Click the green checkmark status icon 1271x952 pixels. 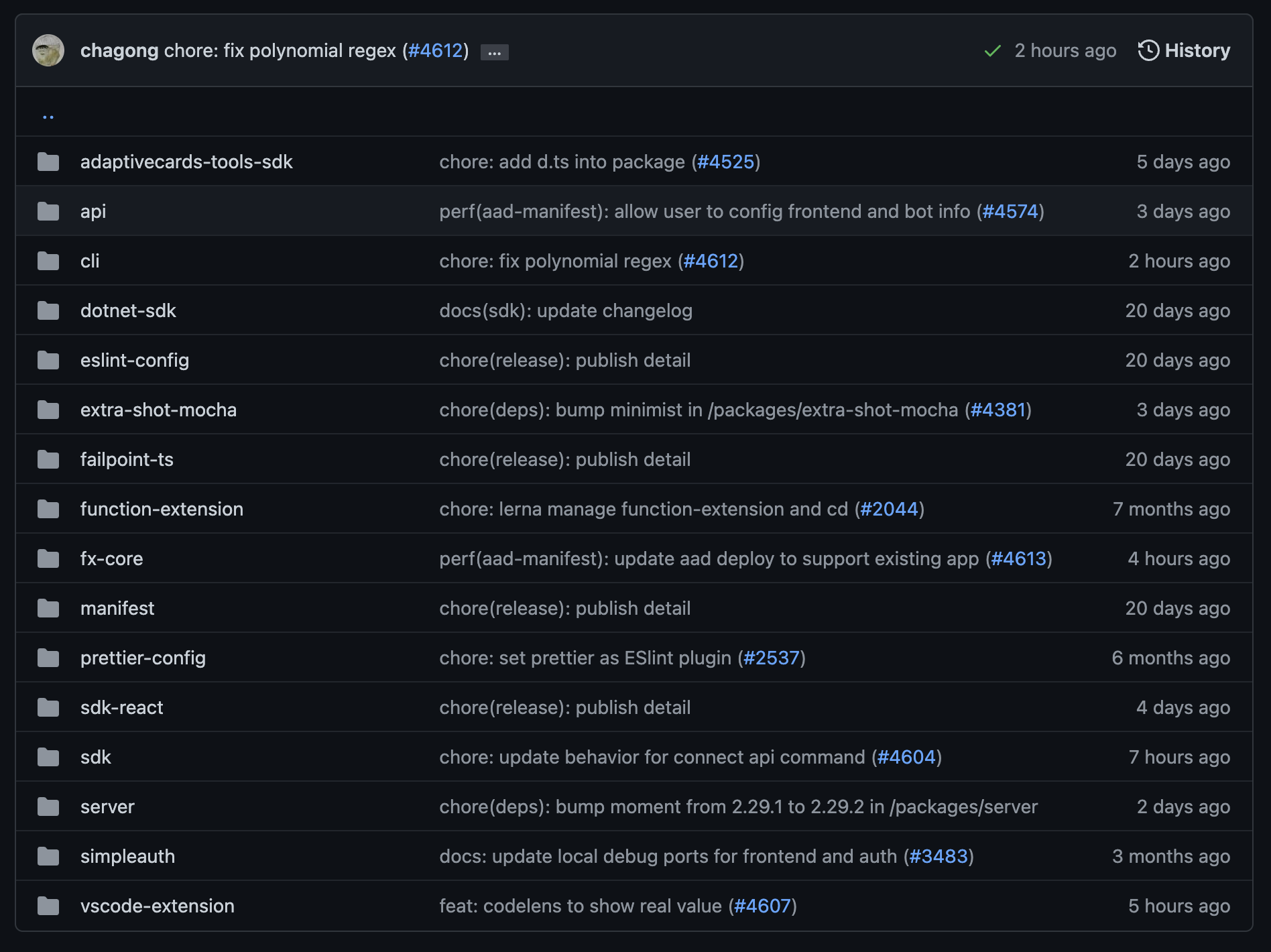point(992,51)
